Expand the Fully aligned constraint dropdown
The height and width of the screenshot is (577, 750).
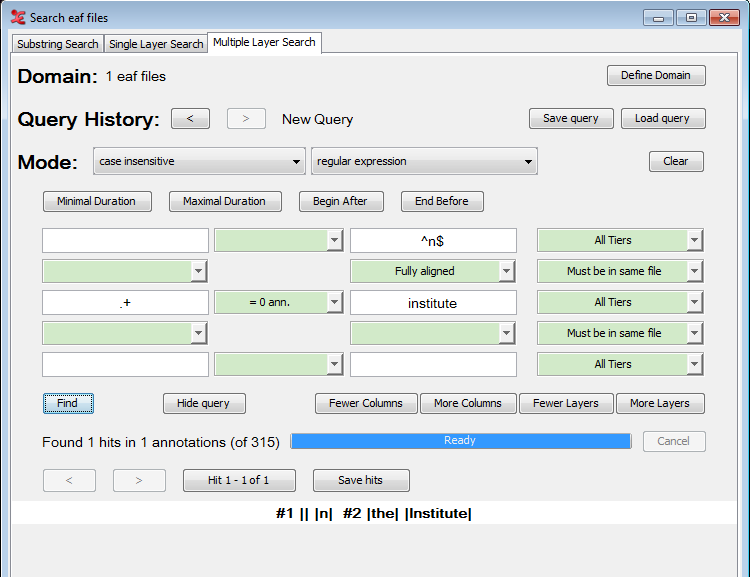coord(432,271)
